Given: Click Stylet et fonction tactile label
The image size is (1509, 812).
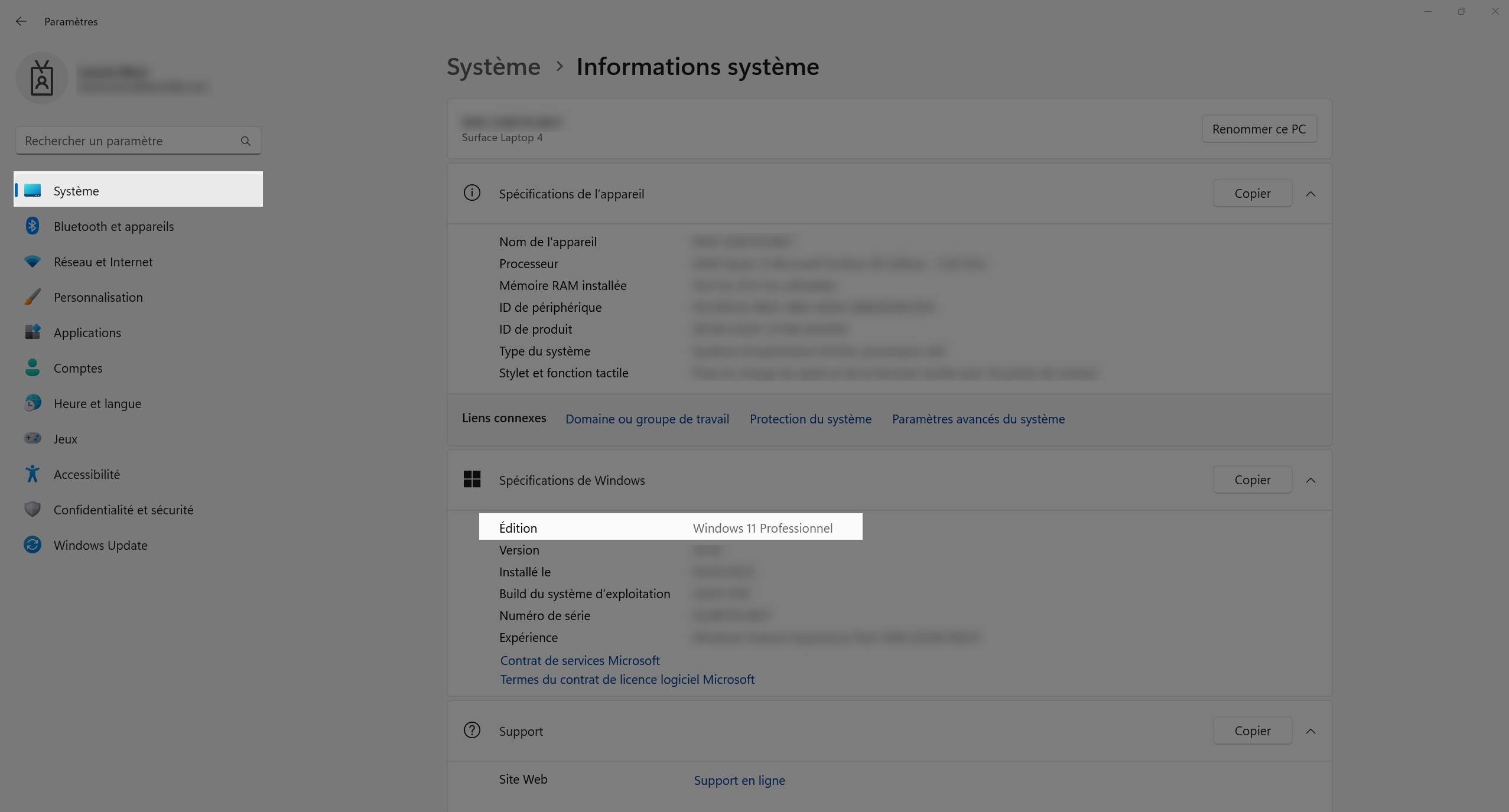Looking at the screenshot, I should 564,373.
